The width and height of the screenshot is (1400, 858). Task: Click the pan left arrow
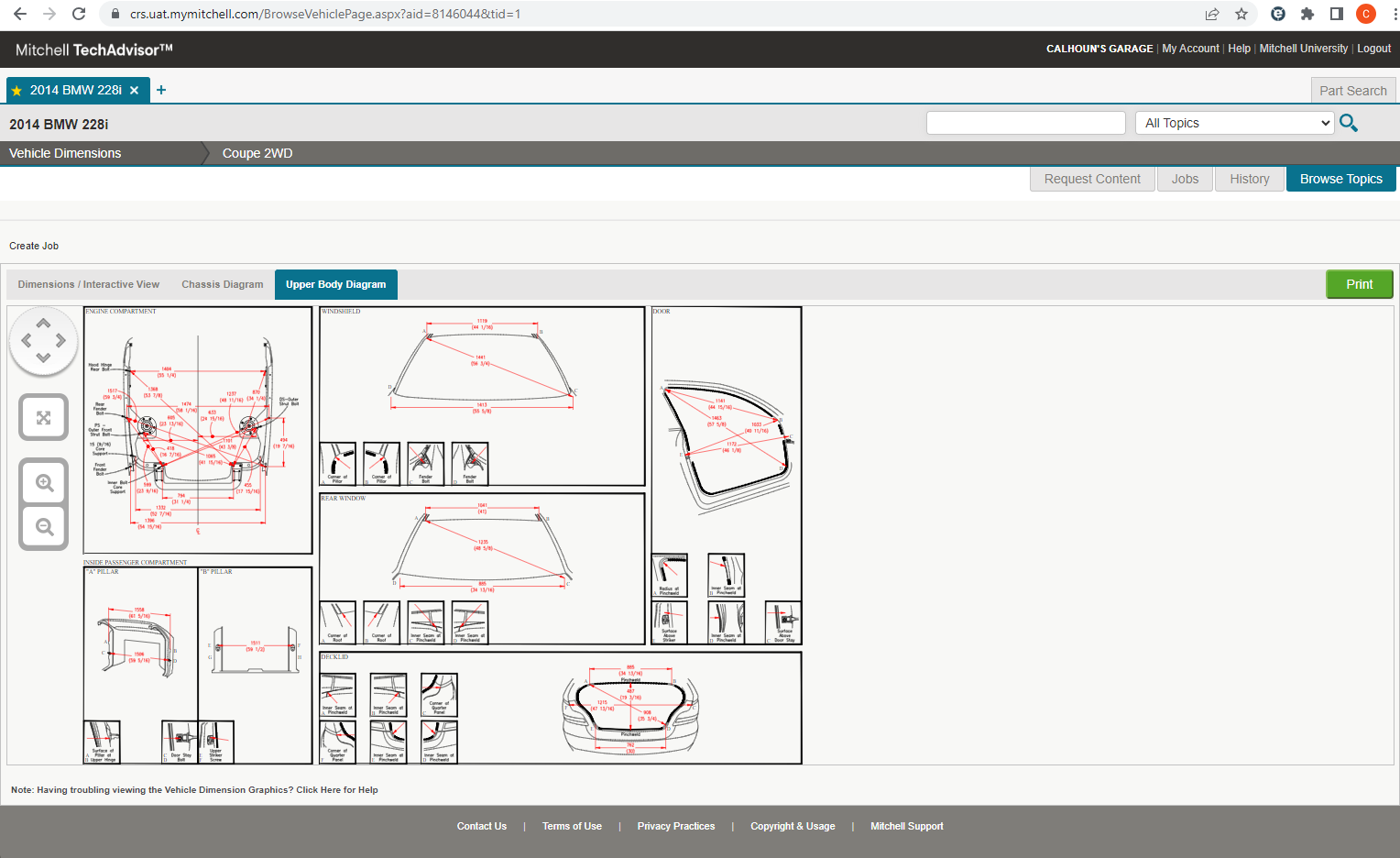[x=27, y=340]
